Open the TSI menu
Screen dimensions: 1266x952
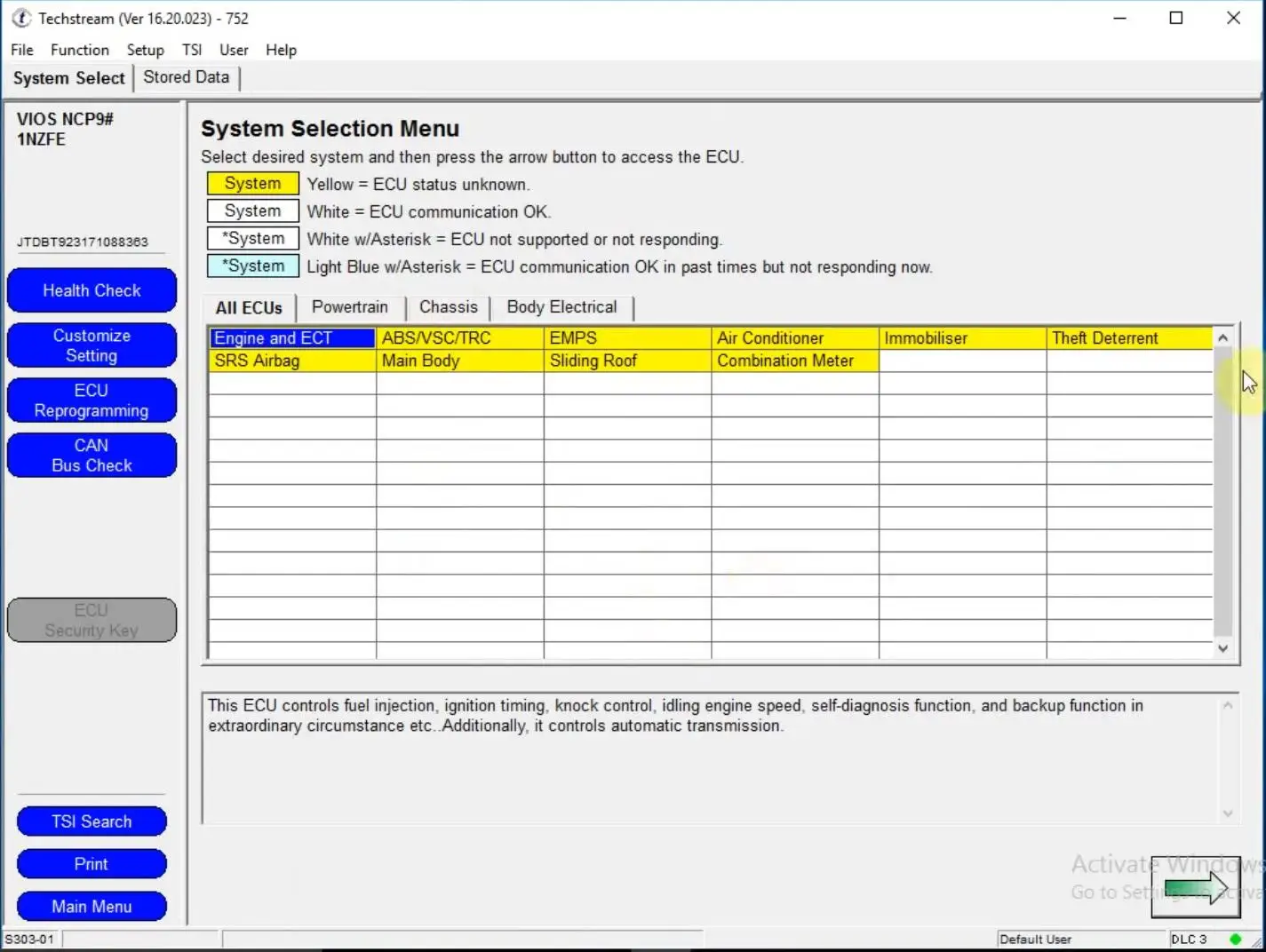tap(192, 50)
